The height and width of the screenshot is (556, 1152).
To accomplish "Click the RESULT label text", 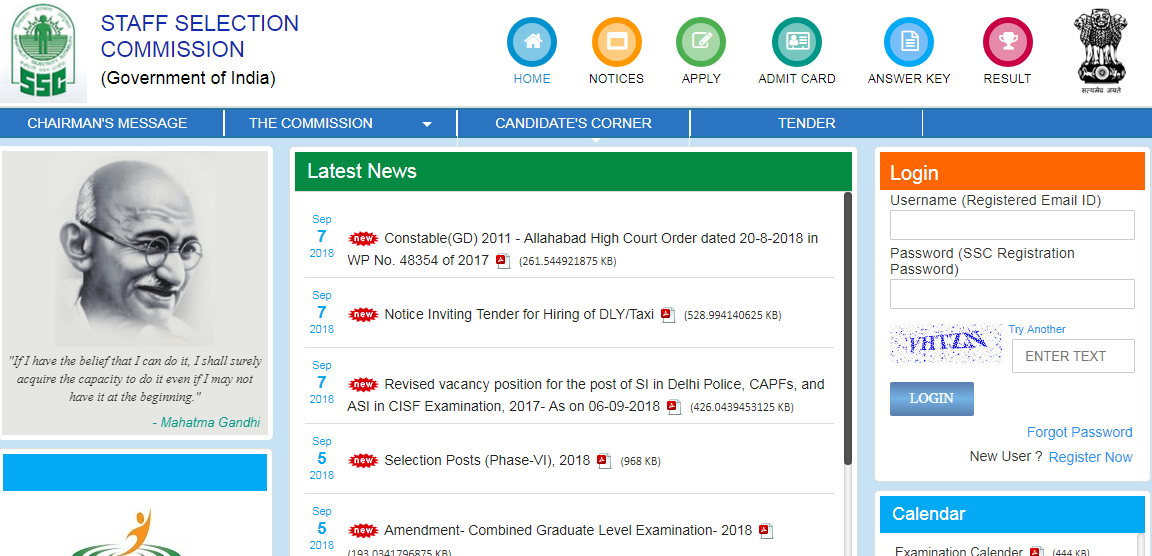I will (x=1007, y=79).
